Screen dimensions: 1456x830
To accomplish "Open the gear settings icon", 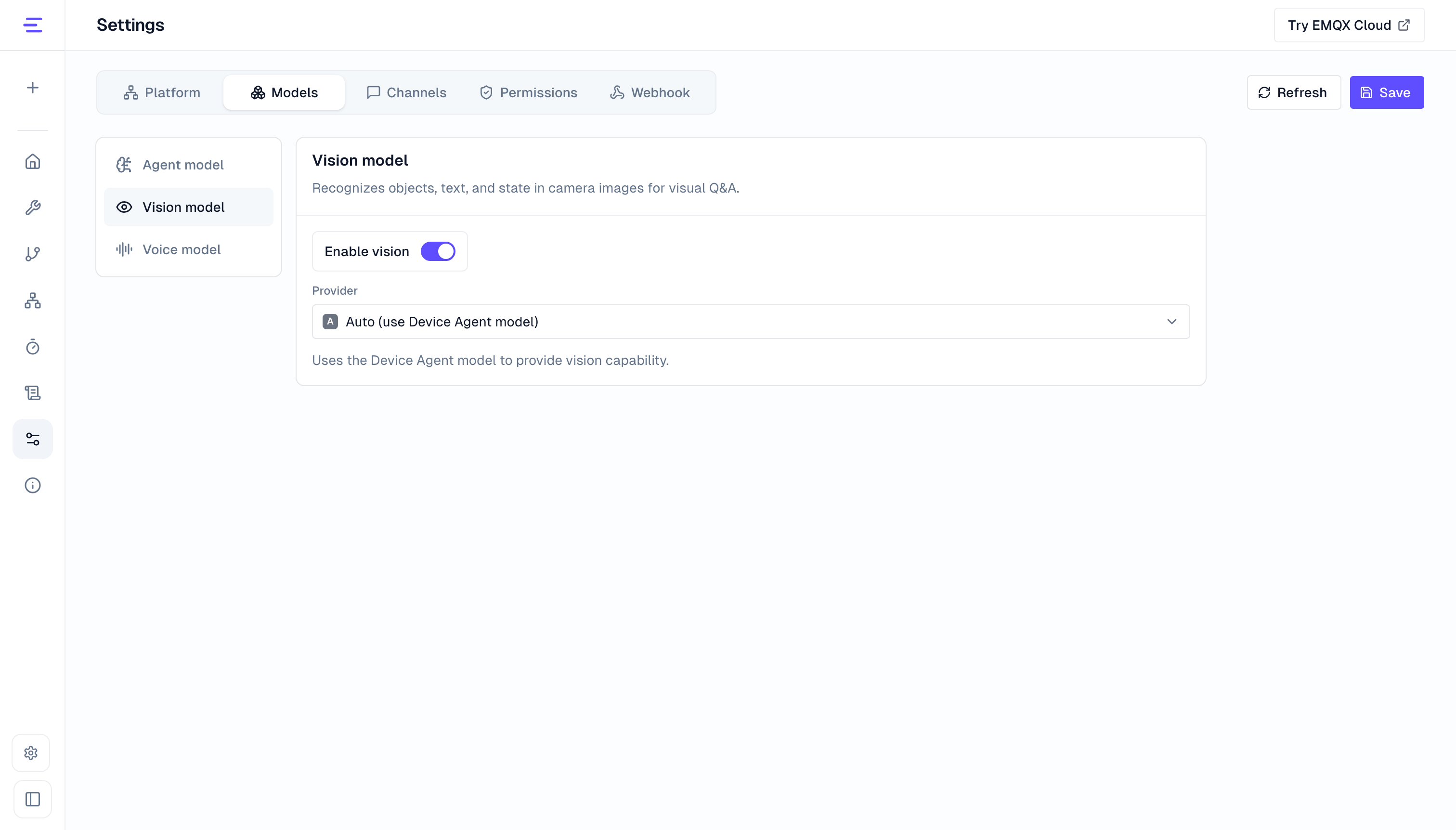I will point(31,753).
